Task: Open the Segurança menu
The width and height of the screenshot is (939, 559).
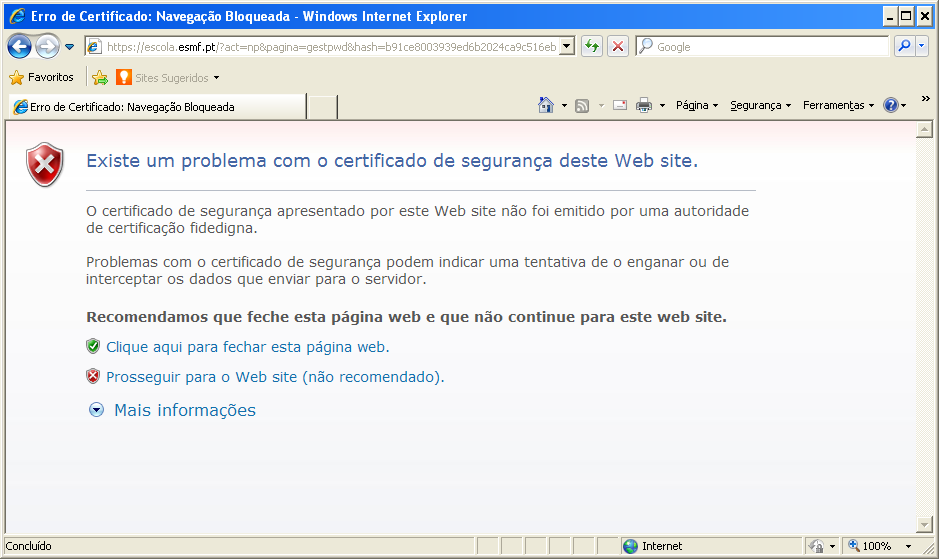Action: point(759,105)
